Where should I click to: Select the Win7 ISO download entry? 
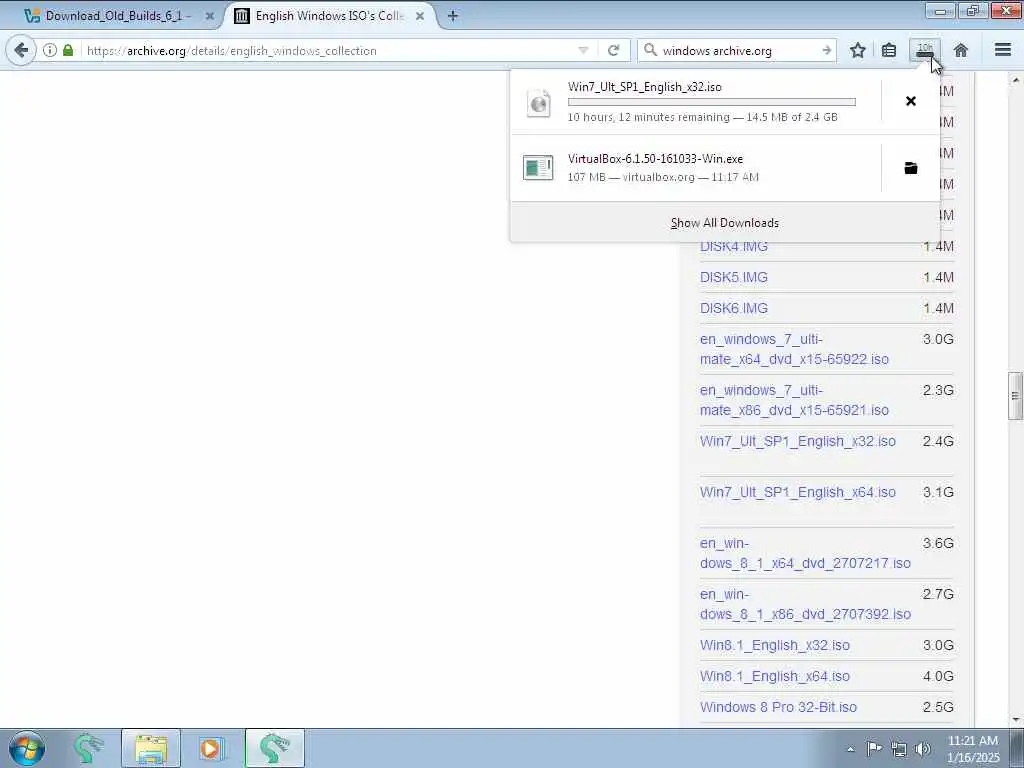pyautogui.click(x=696, y=102)
